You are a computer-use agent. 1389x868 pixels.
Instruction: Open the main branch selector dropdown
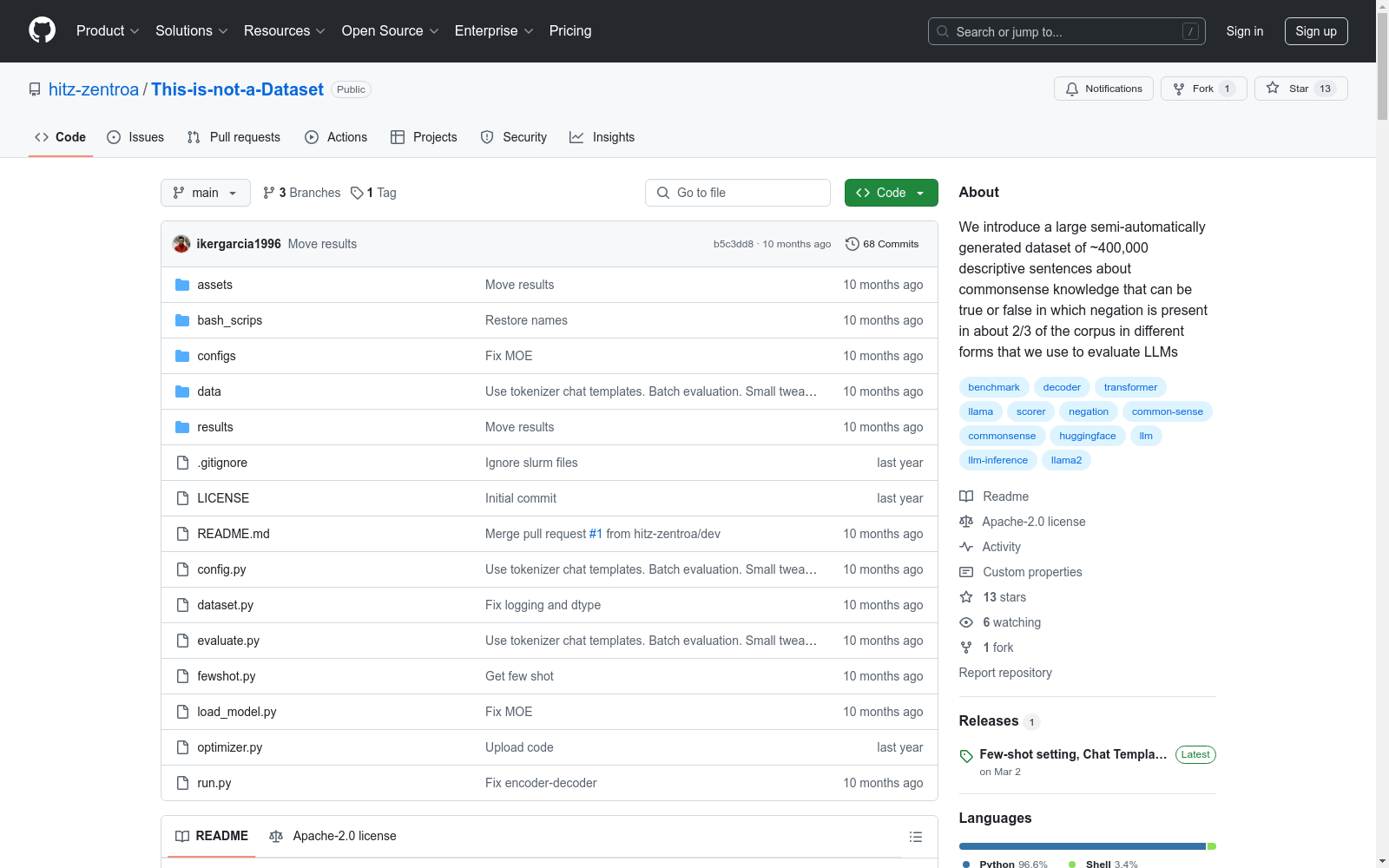[206, 193]
